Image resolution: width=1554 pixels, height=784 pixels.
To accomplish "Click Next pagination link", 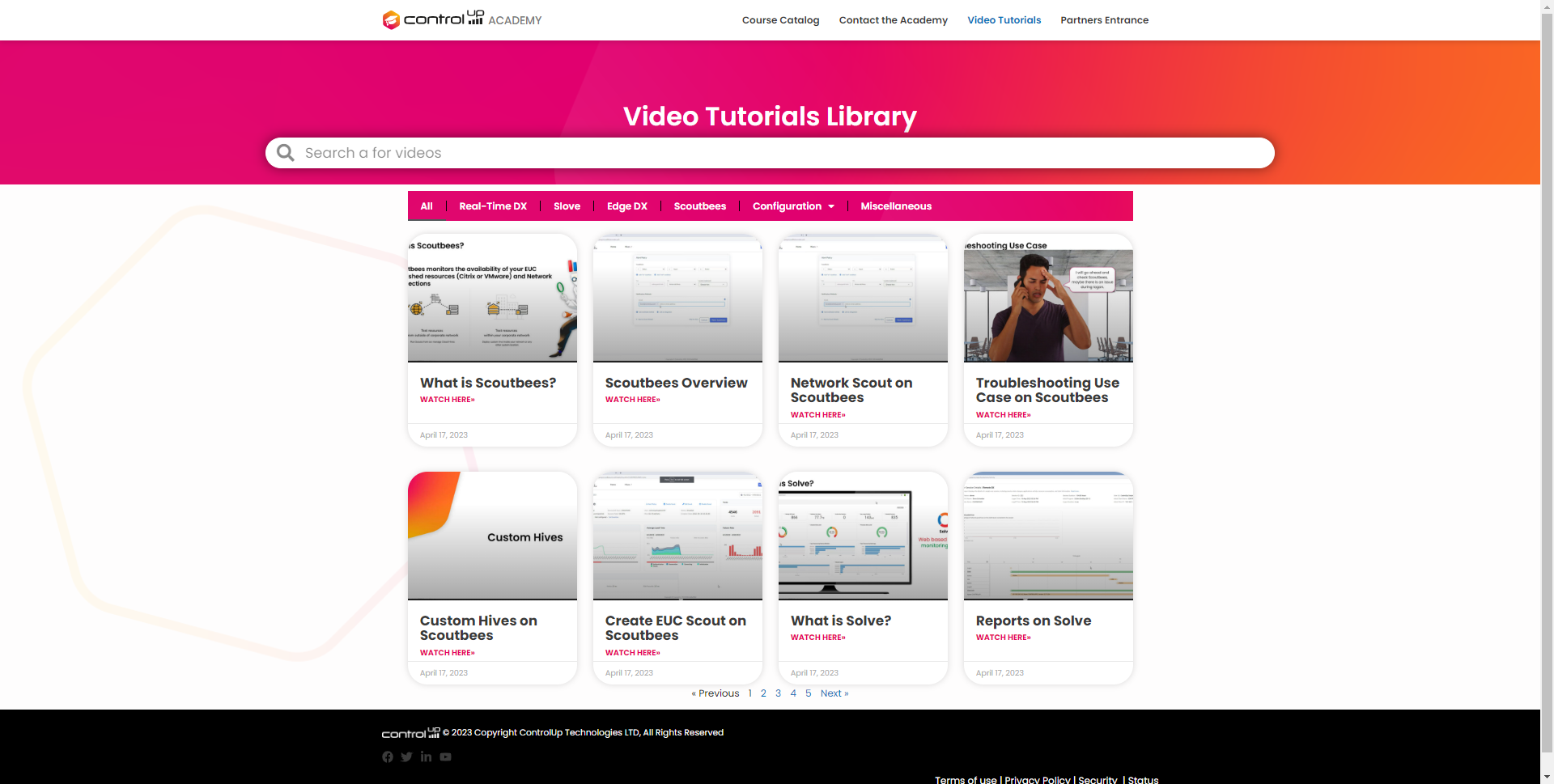I will pyautogui.click(x=834, y=693).
